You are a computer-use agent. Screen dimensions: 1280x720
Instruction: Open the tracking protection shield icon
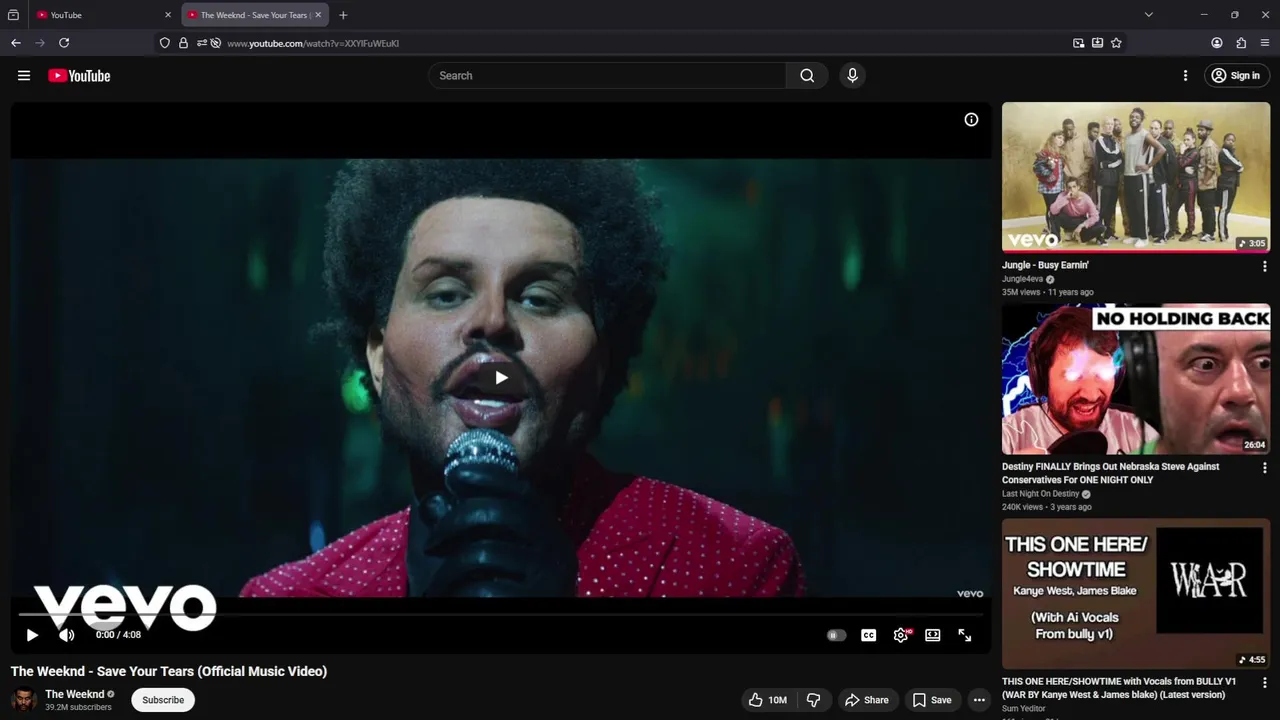[165, 43]
